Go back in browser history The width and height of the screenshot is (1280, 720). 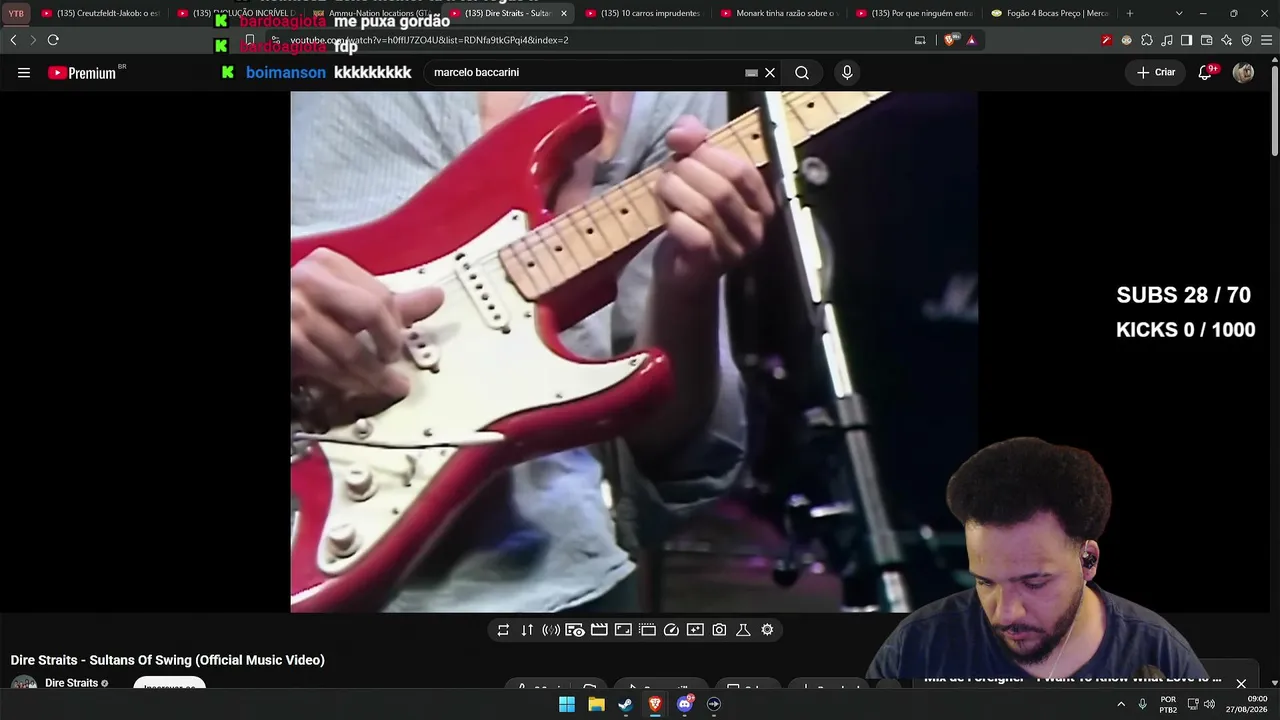(x=13, y=40)
